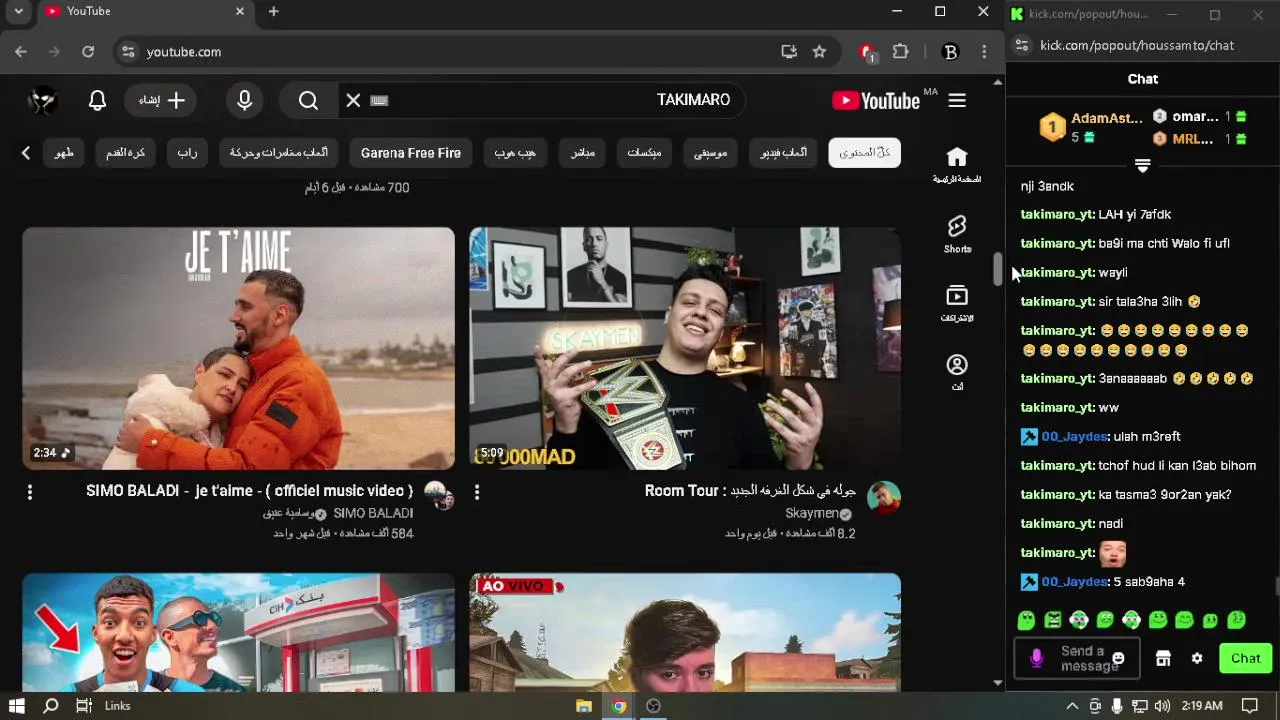The height and width of the screenshot is (720, 1280).
Task: Open Subscriptions icon in YouTube sidebar
Action: coord(957,303)
